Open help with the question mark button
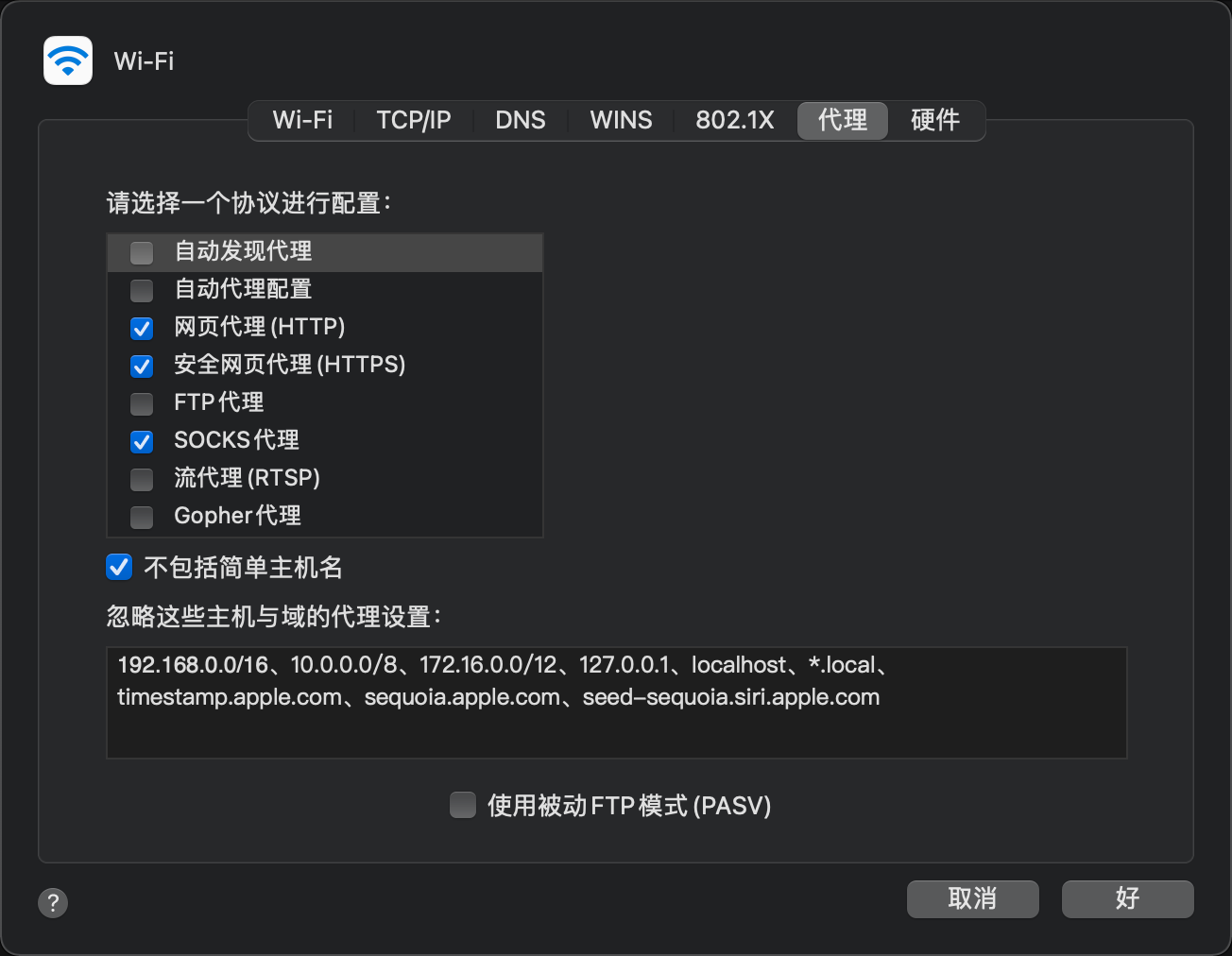1232x956 pixels. pyautogui.click(x=53, y=902)
